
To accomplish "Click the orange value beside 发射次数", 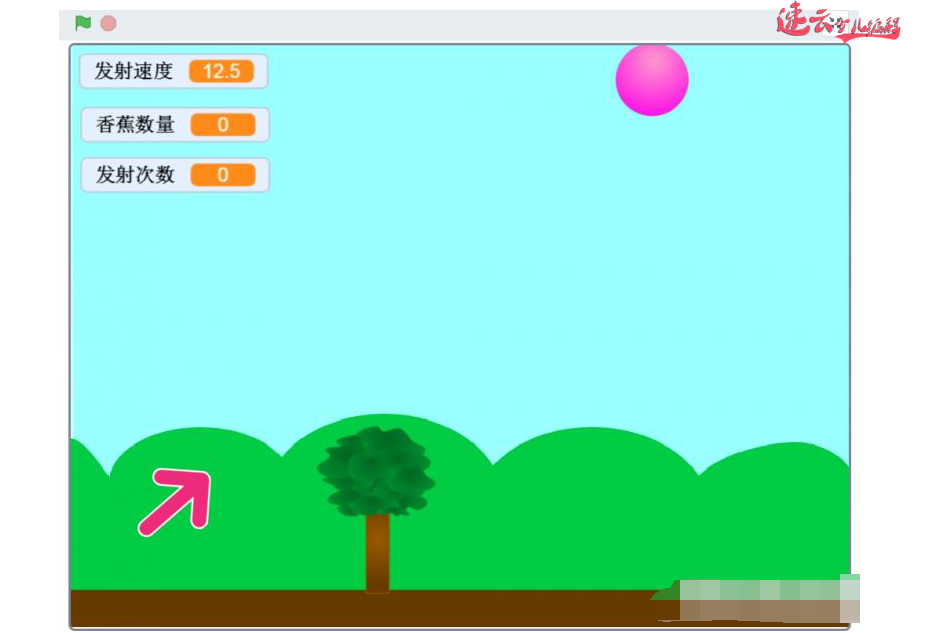I will pyautogui.click(x=222, y=175).
